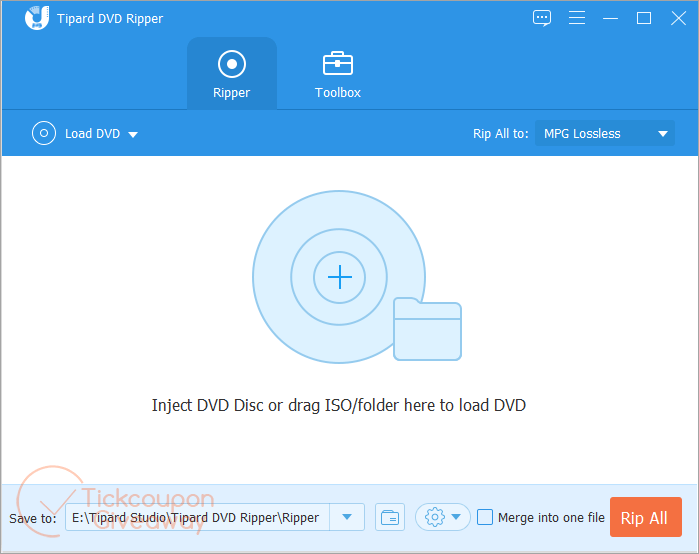Expand the save path dropdown arrow
Screen dimensions: 699x554
click(347, 517)
